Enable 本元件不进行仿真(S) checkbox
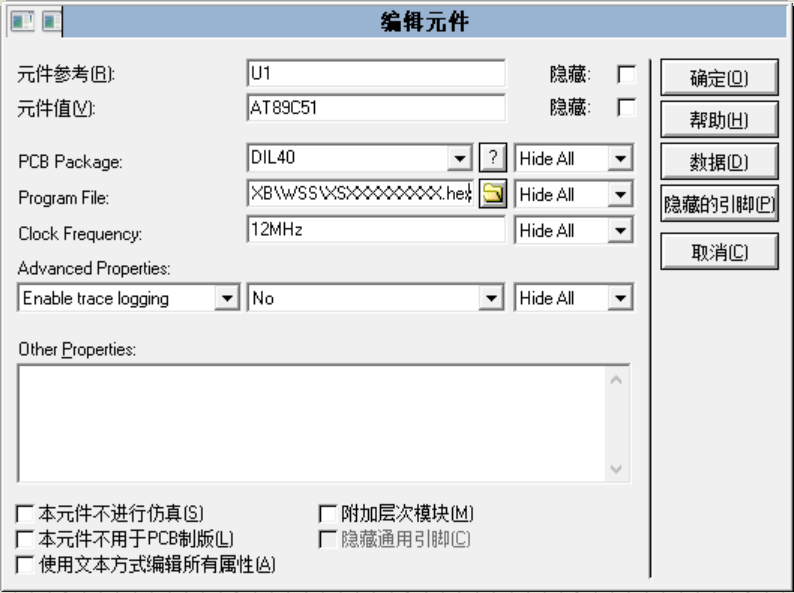794x593 pixels. click(25, 513)
